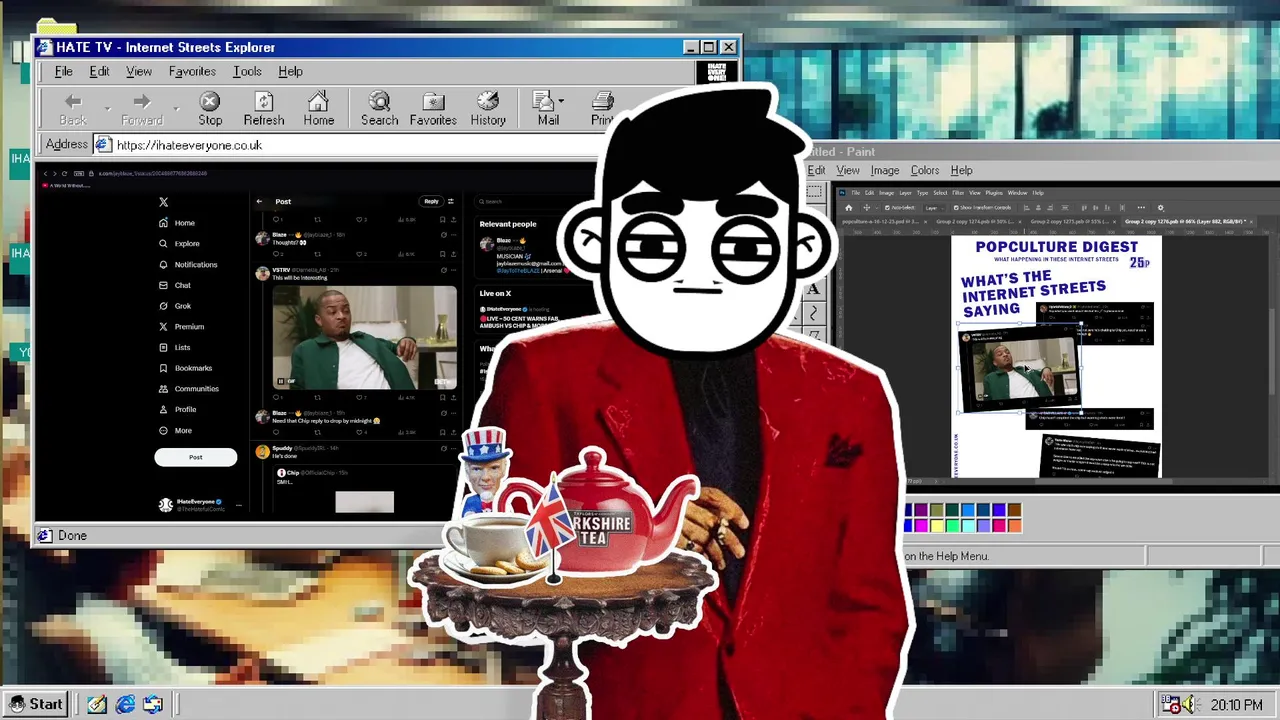Click the Photoshop Home icon in the options bar
Viewport: 1280px width, 720px height.
(849, 208)
